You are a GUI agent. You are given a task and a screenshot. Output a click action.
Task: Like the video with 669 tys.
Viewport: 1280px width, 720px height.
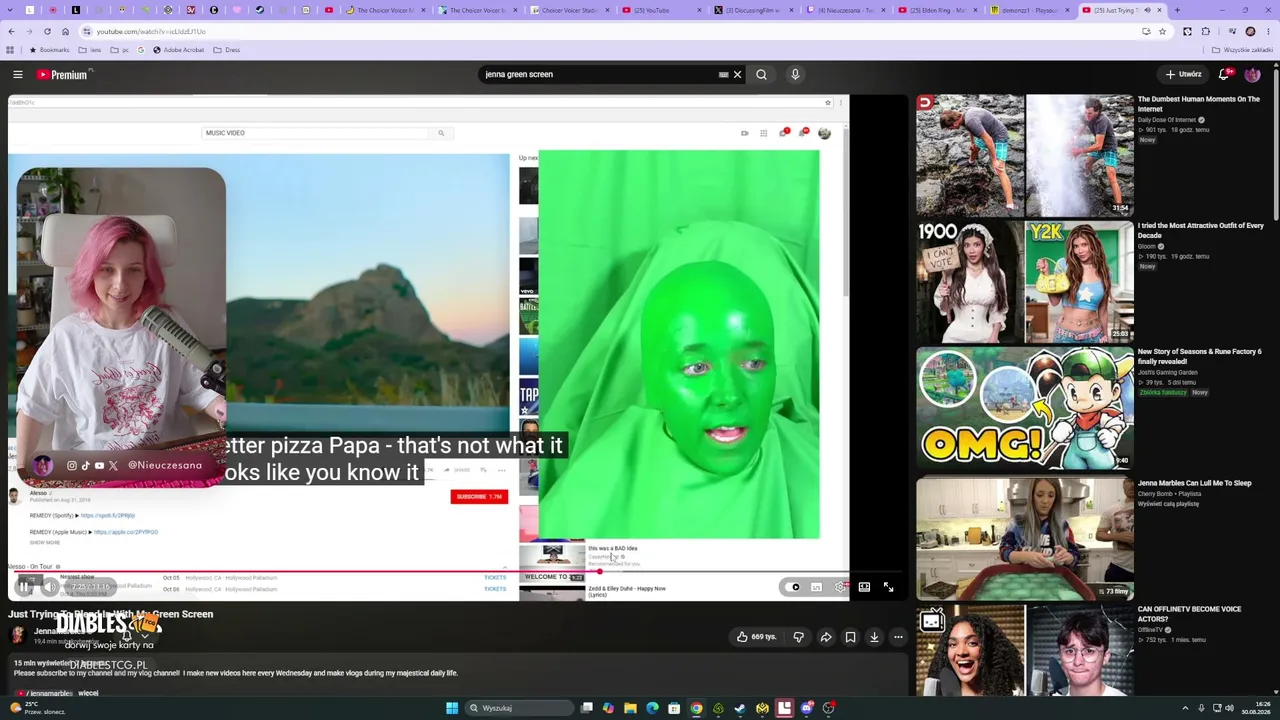[756, 637]
